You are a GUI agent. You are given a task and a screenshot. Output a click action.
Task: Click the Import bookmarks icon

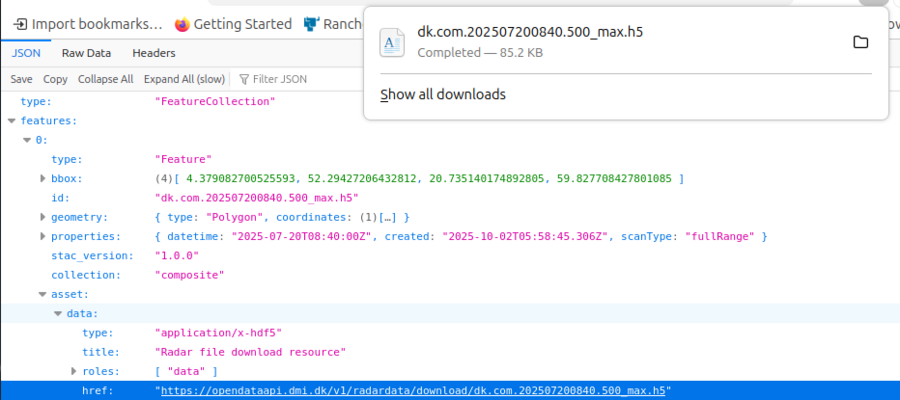coord(20,24)
